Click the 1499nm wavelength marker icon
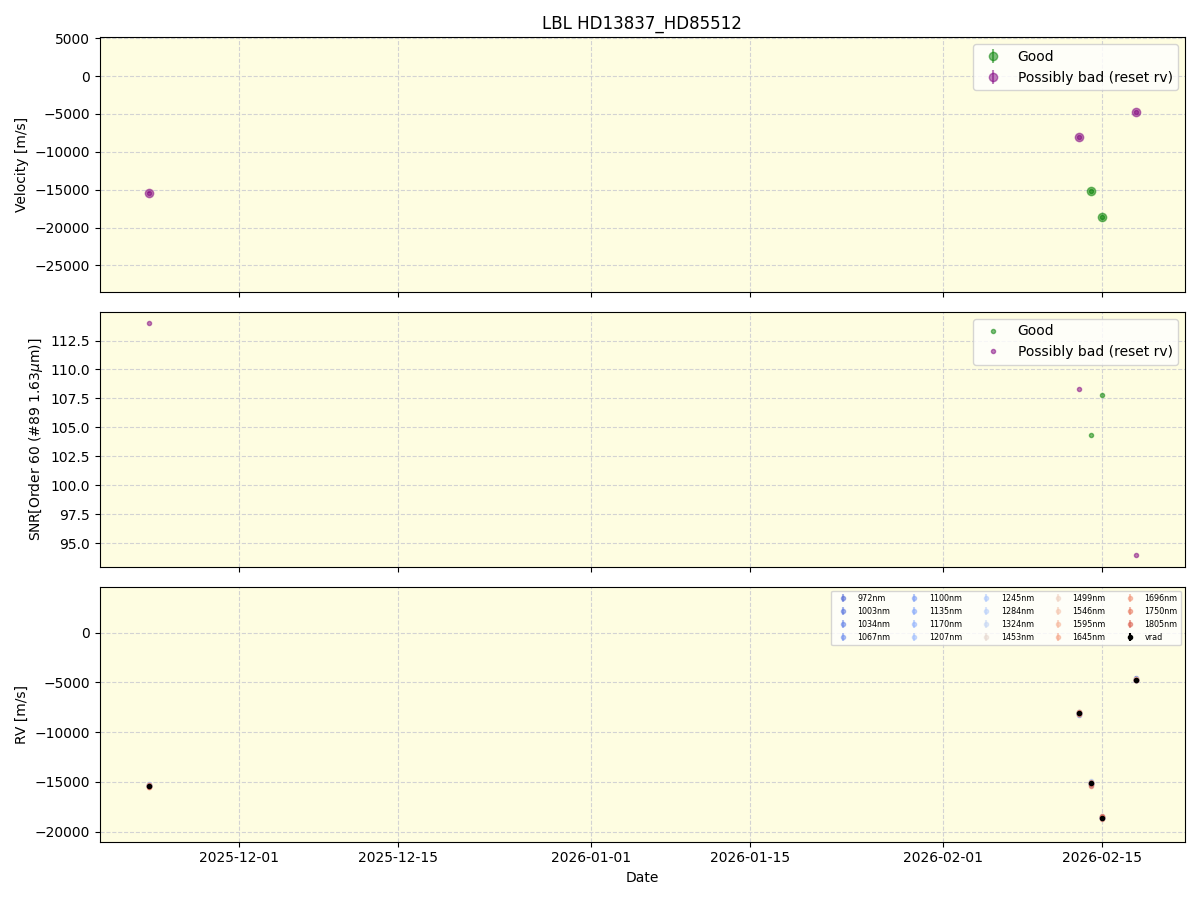The height and width of the screenshot is (900, 1200). [x=1057, y=599]
